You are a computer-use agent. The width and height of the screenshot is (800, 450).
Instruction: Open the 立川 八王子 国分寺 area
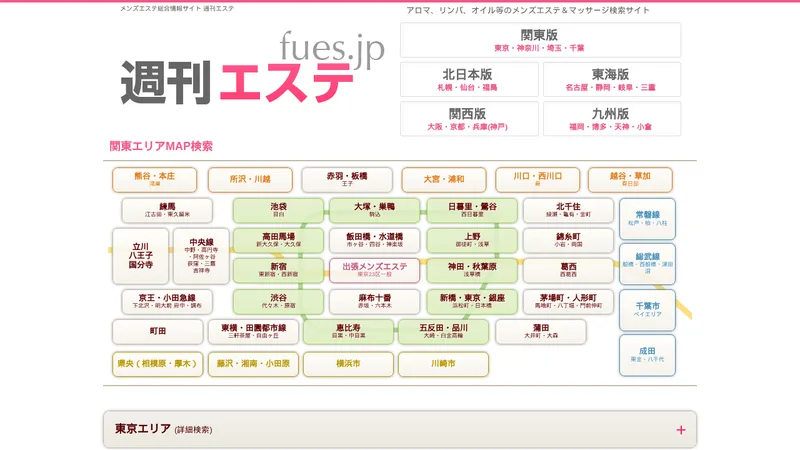pos(140,256)
